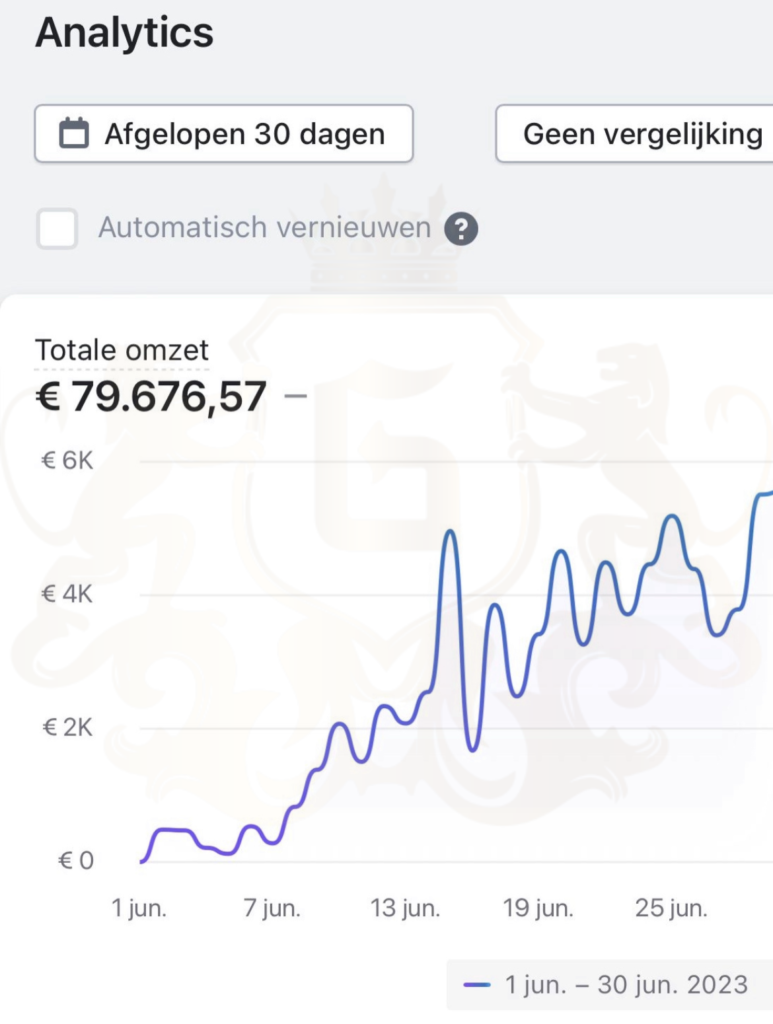773x1024 pixels.
Task: Click the € 6K y-axis label
Action: coord(67,461)
